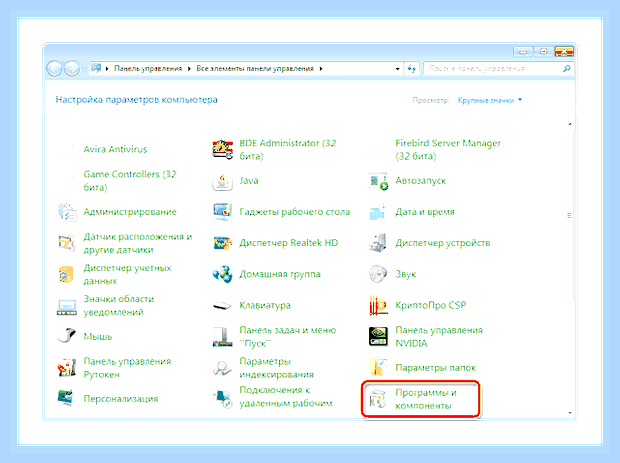Click the Back navigation button
Screen dimensions: 620x463
(55, 69)
